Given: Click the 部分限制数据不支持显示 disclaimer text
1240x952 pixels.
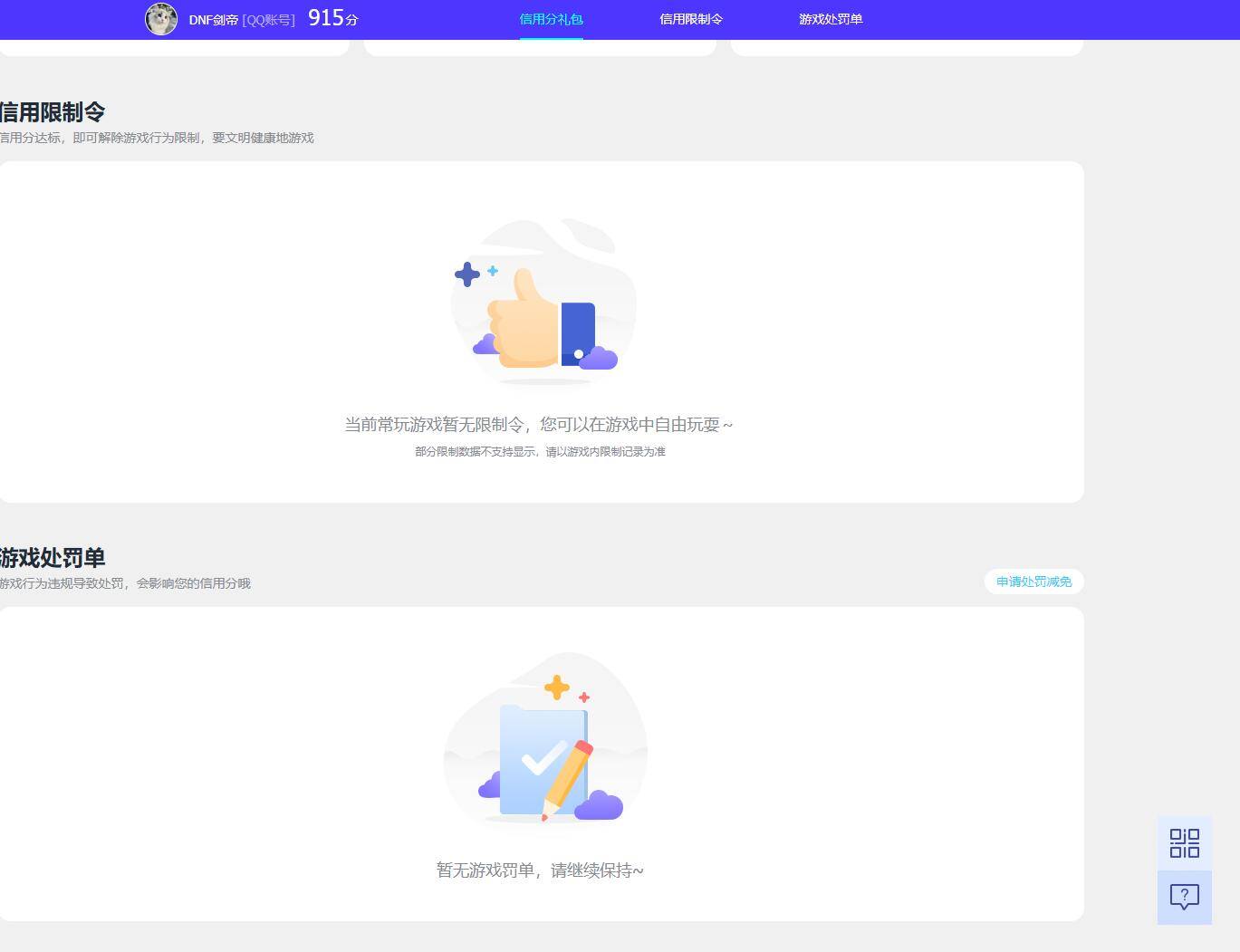Looking at the screenshot, I should click(539, 451).
